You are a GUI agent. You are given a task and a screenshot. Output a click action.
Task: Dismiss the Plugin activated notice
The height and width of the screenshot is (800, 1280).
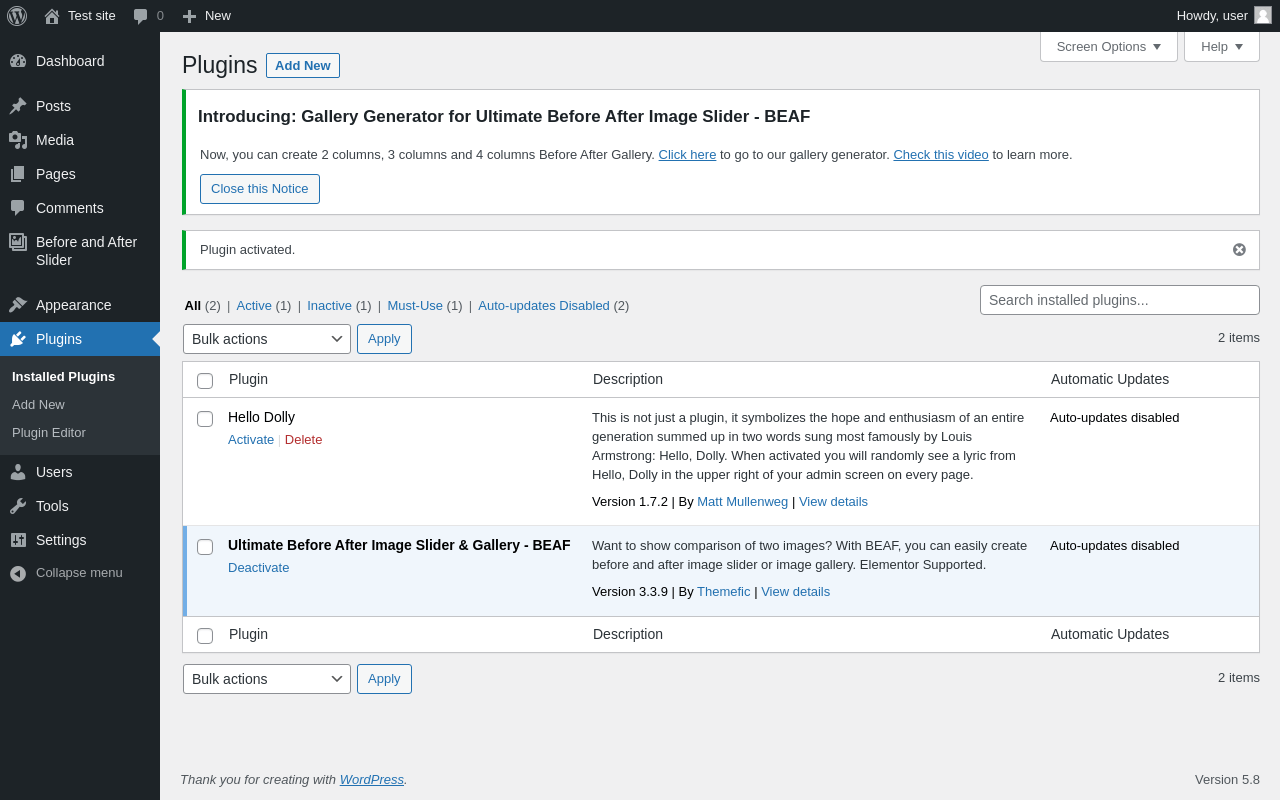click(1239, 250)
